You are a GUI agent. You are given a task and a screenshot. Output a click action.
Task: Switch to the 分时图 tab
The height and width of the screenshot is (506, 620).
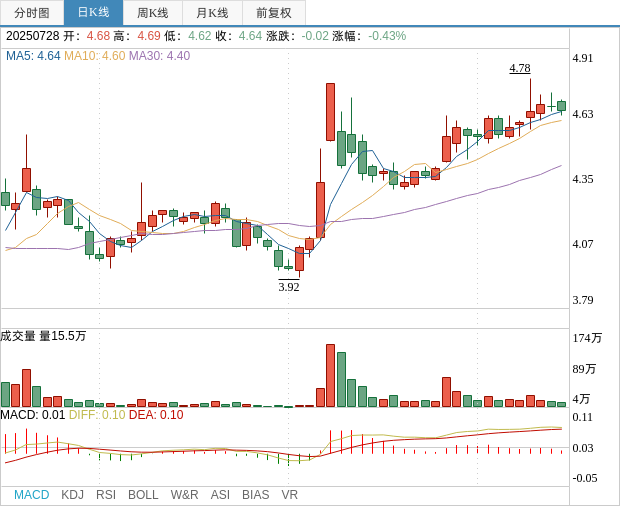(32, 13)
